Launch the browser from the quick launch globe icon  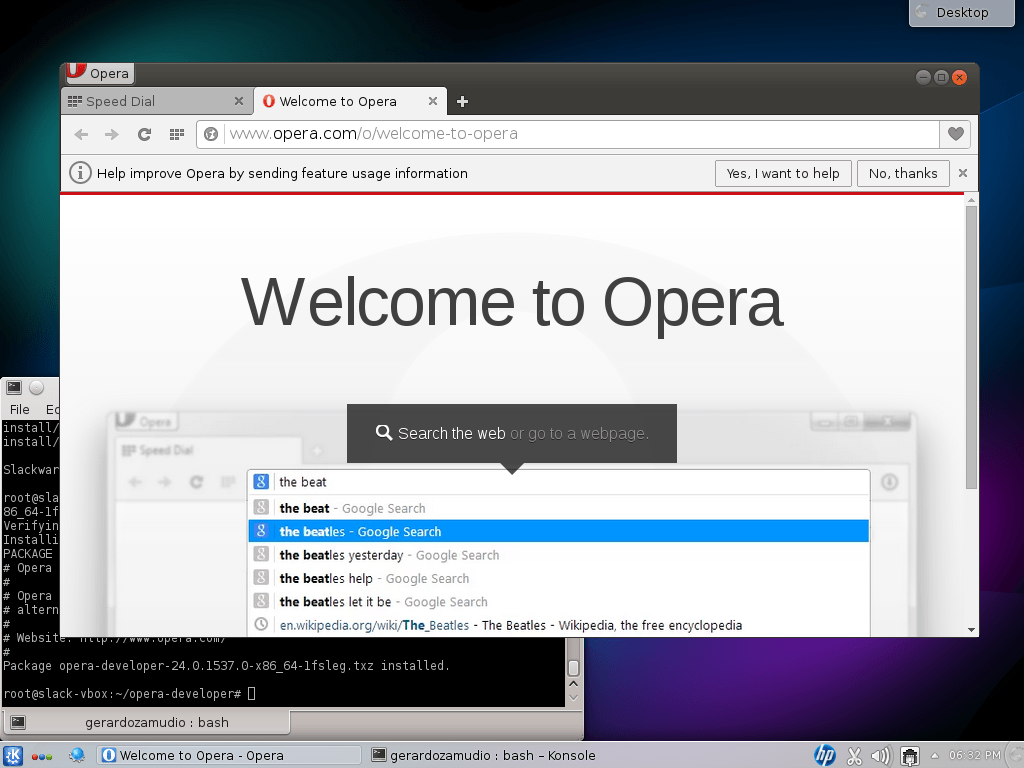[x=76, y=755]
